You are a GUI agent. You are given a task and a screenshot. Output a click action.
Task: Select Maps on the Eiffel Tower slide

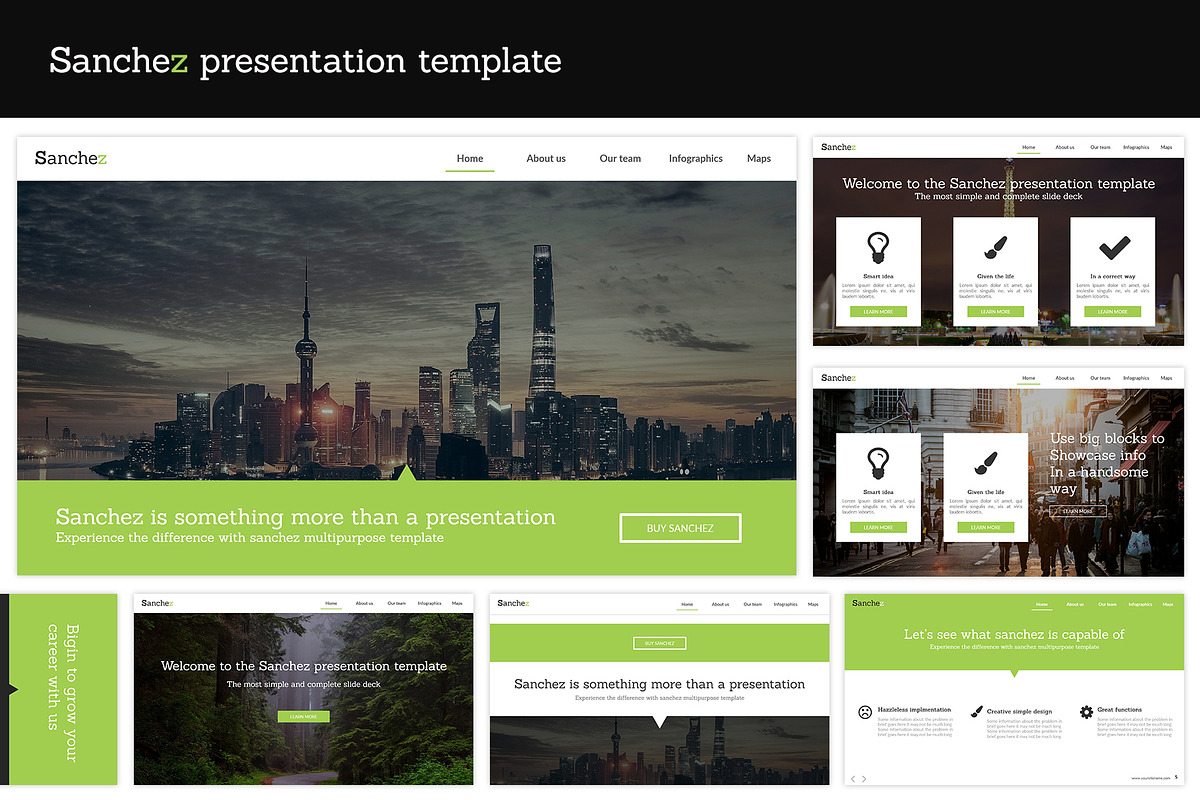[1166, 147]
